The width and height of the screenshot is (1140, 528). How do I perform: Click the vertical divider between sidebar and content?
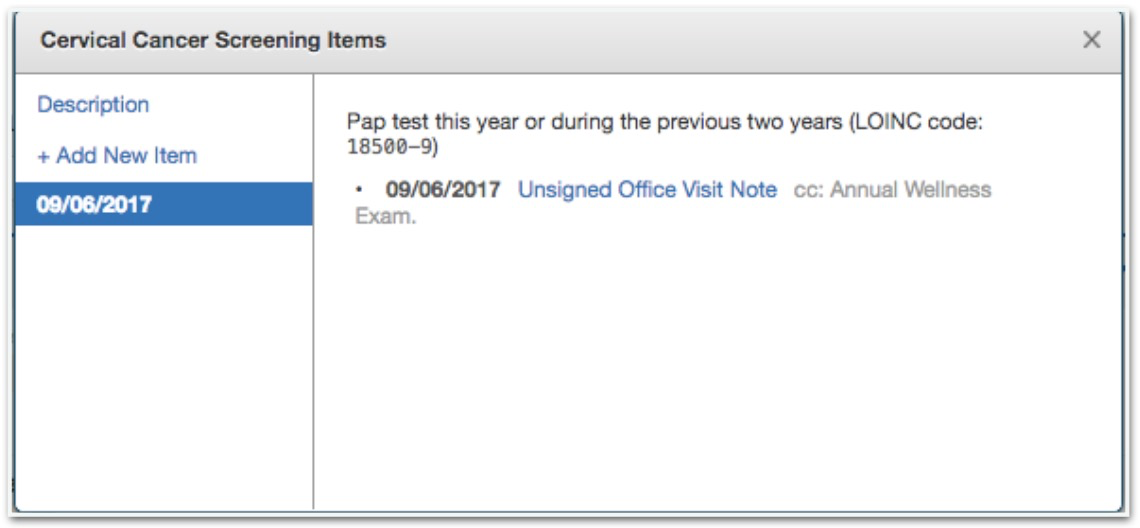(x=313, y=291)
